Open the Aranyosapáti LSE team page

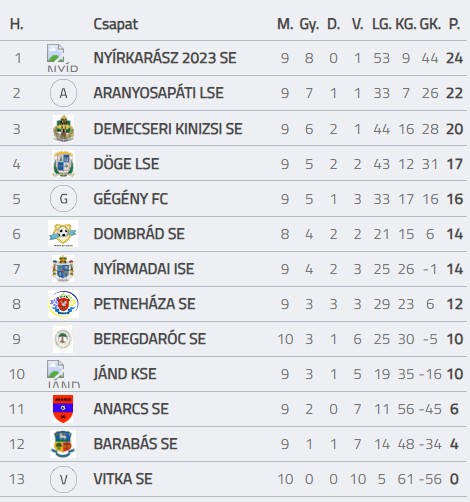click(x=158, y=93)
